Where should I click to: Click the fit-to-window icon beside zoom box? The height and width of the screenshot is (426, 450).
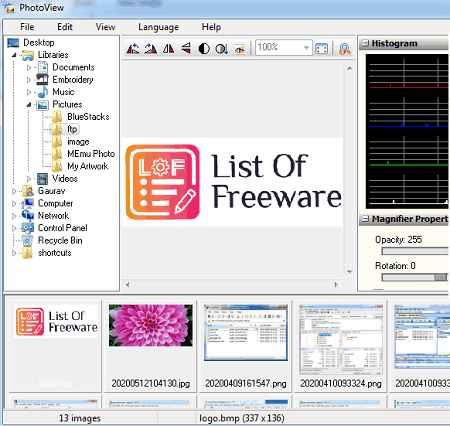pos(321,49)
